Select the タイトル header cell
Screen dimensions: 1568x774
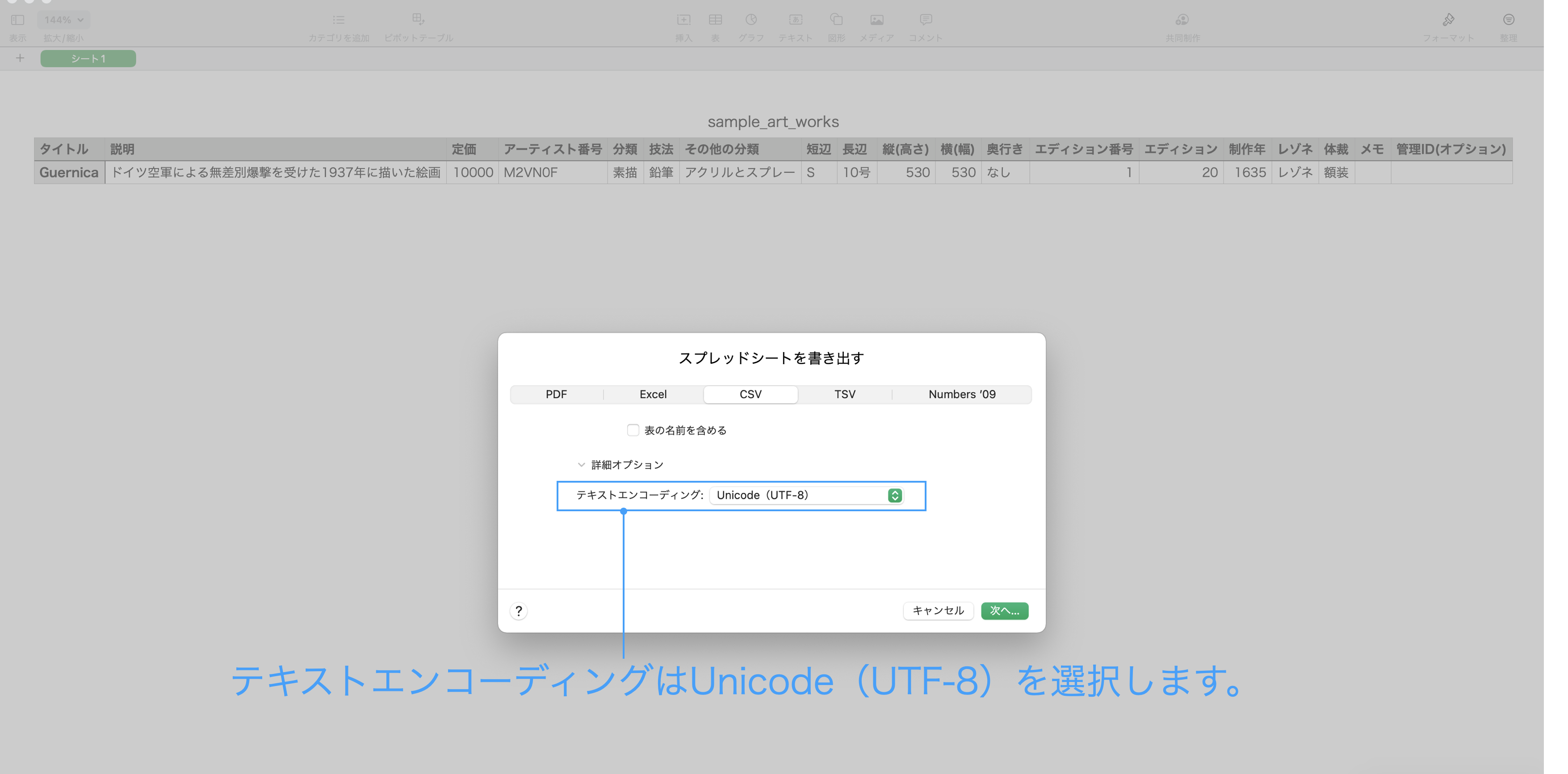(69, 149)
